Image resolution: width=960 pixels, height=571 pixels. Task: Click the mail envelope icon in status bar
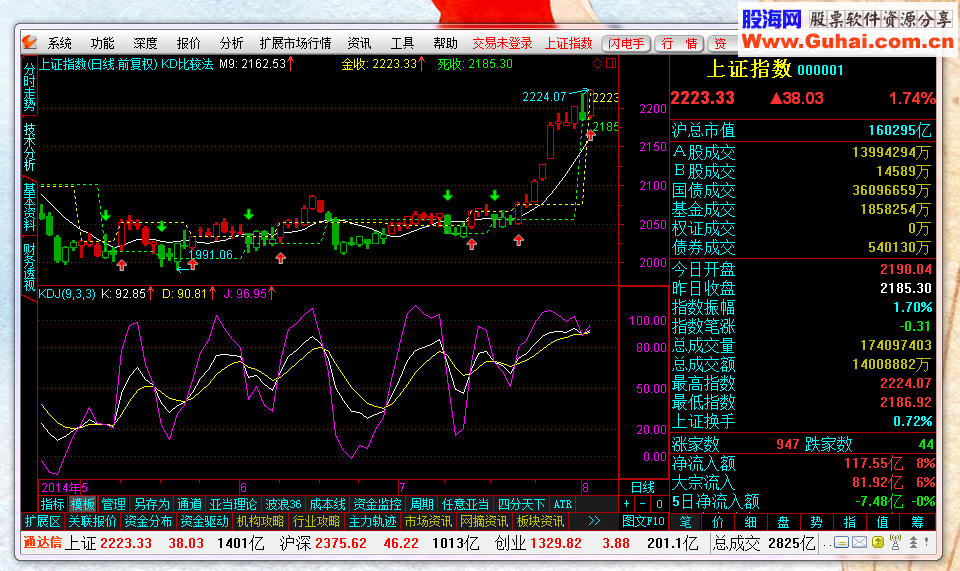(859, 542)
